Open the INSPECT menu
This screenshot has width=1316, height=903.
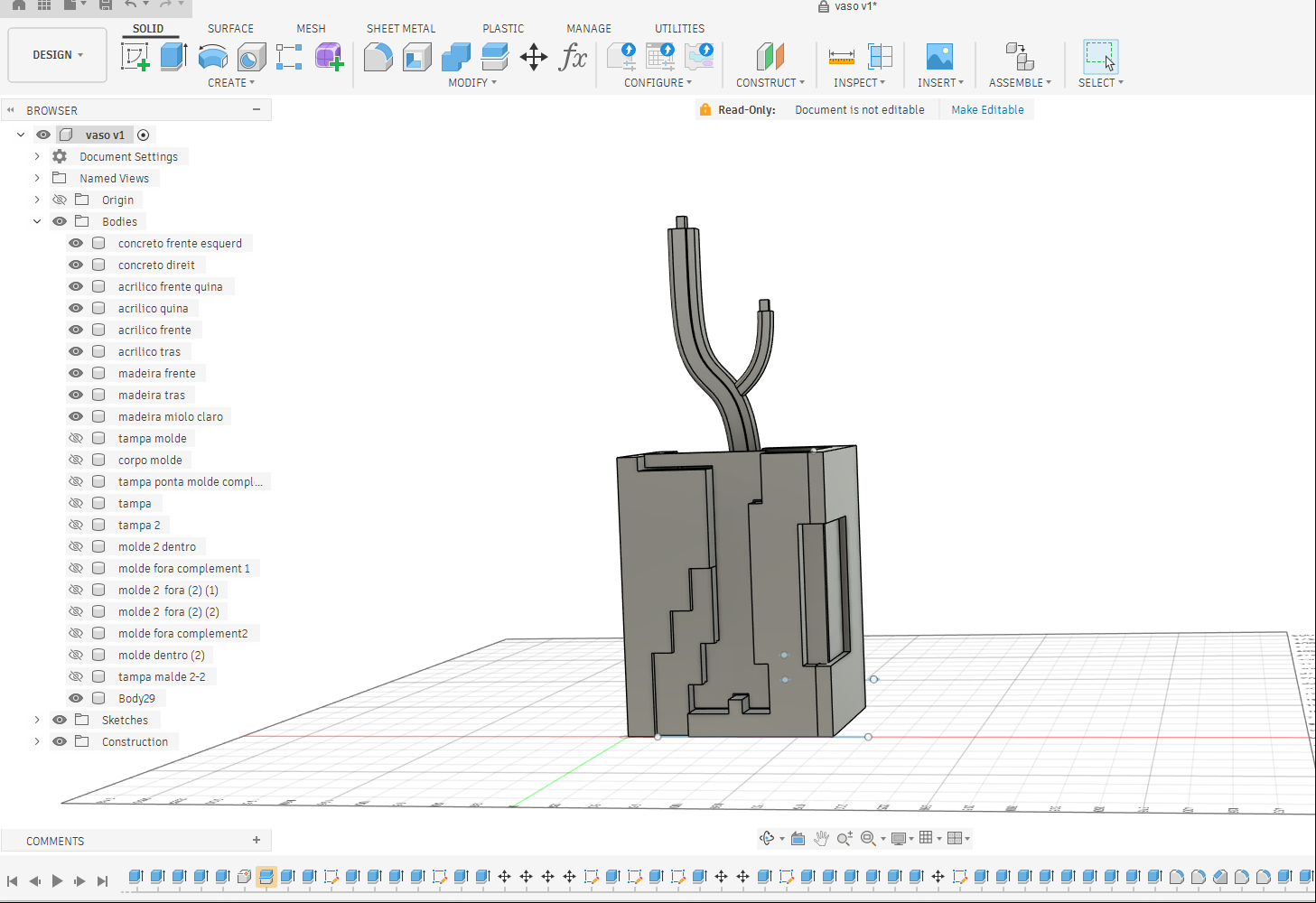(859, 82)
